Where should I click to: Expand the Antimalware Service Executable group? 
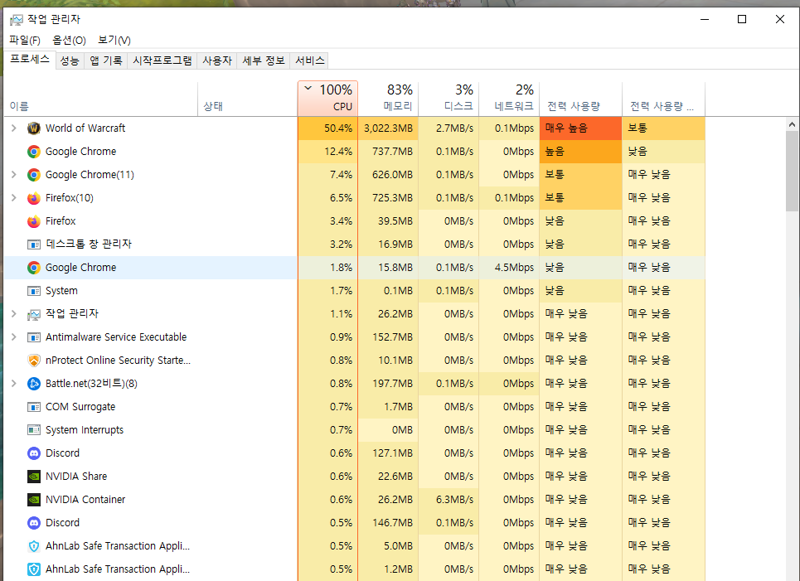[x=14, y=337]
